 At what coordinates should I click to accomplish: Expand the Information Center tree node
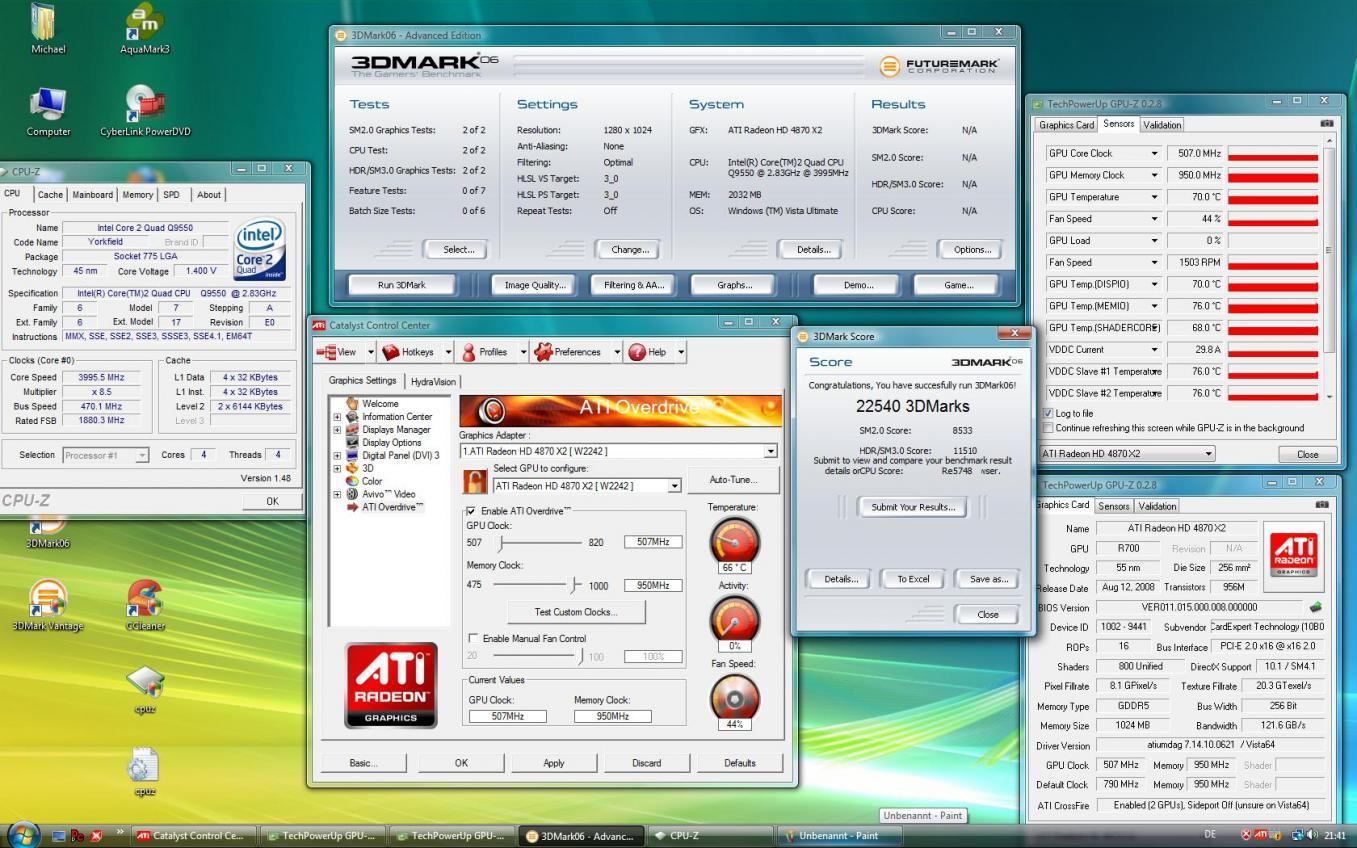coord(338,417)
